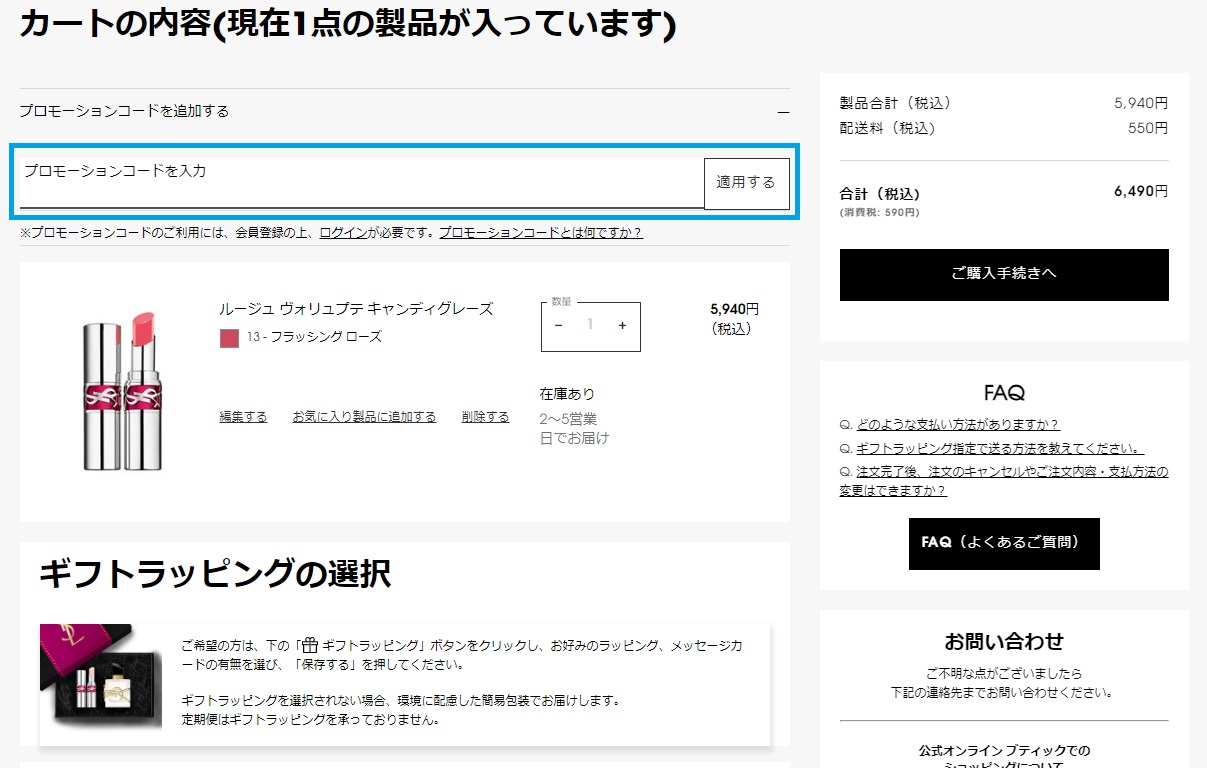Screen dimensions: 1207x768
Task: Open the ログイン login link
Action: point(343,233)
